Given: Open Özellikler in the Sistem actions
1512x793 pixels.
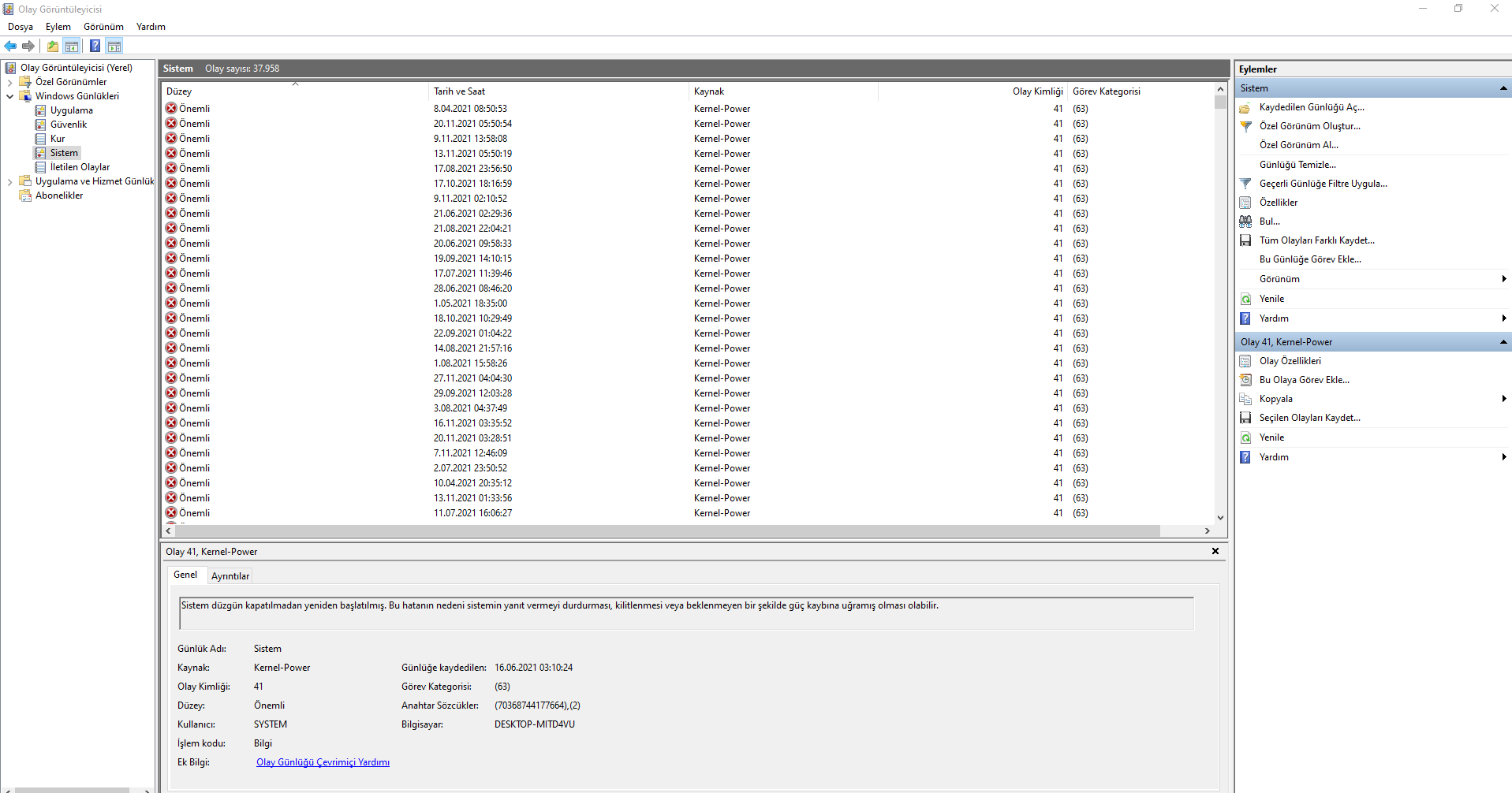Looking at the screenshot, I should pos(1278,203).
